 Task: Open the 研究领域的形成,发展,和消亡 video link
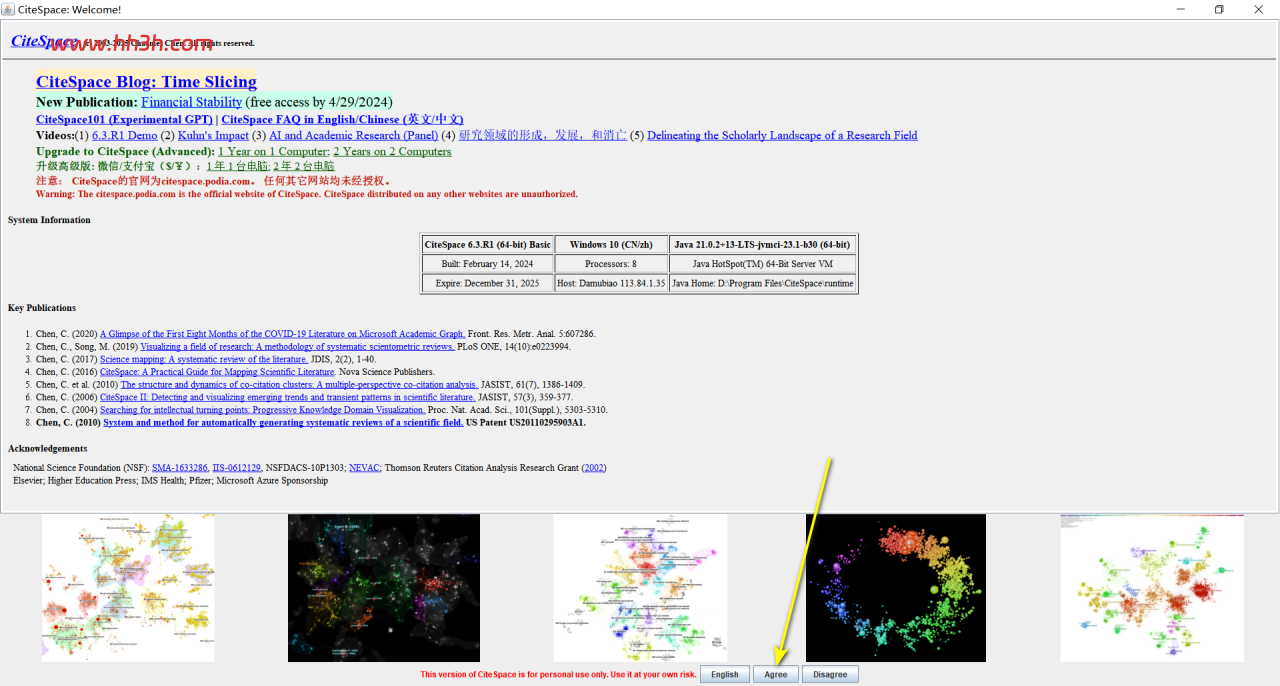click(x=542, y=135)
